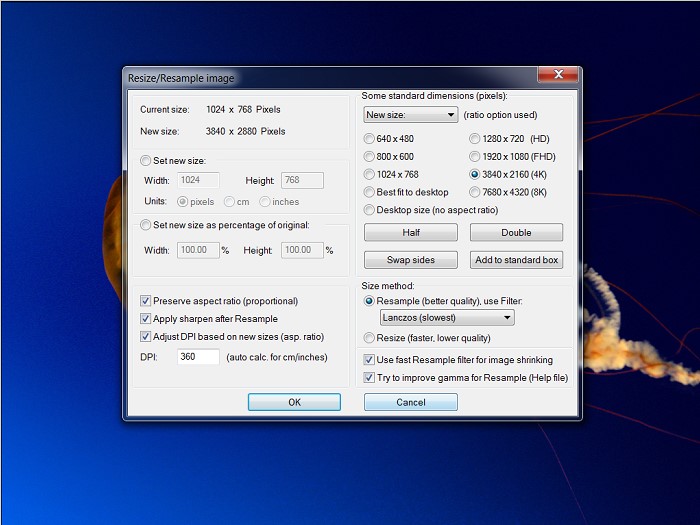The width and height of the screenshot is (700, 525).
Task: Open the Lanczos (slowest) filter dropdown
Action: [x=447, y=318]
